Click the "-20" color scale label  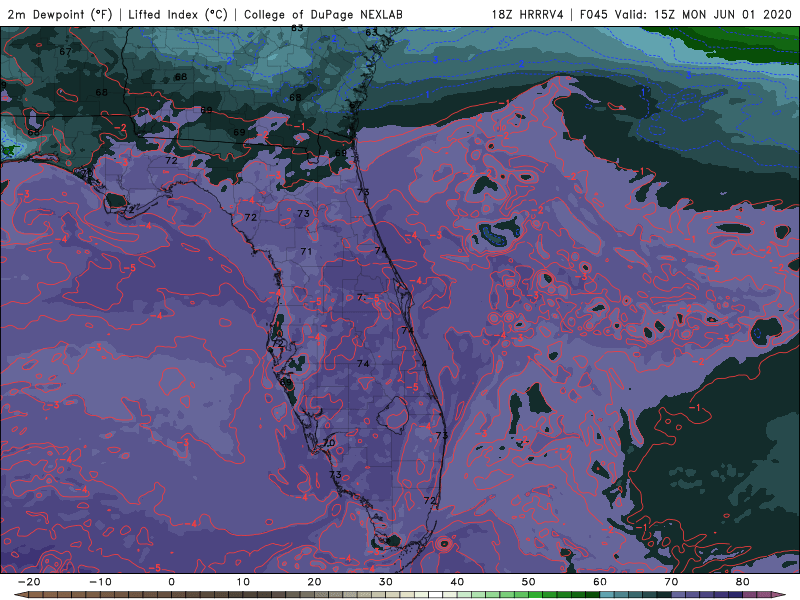point(29,582)
